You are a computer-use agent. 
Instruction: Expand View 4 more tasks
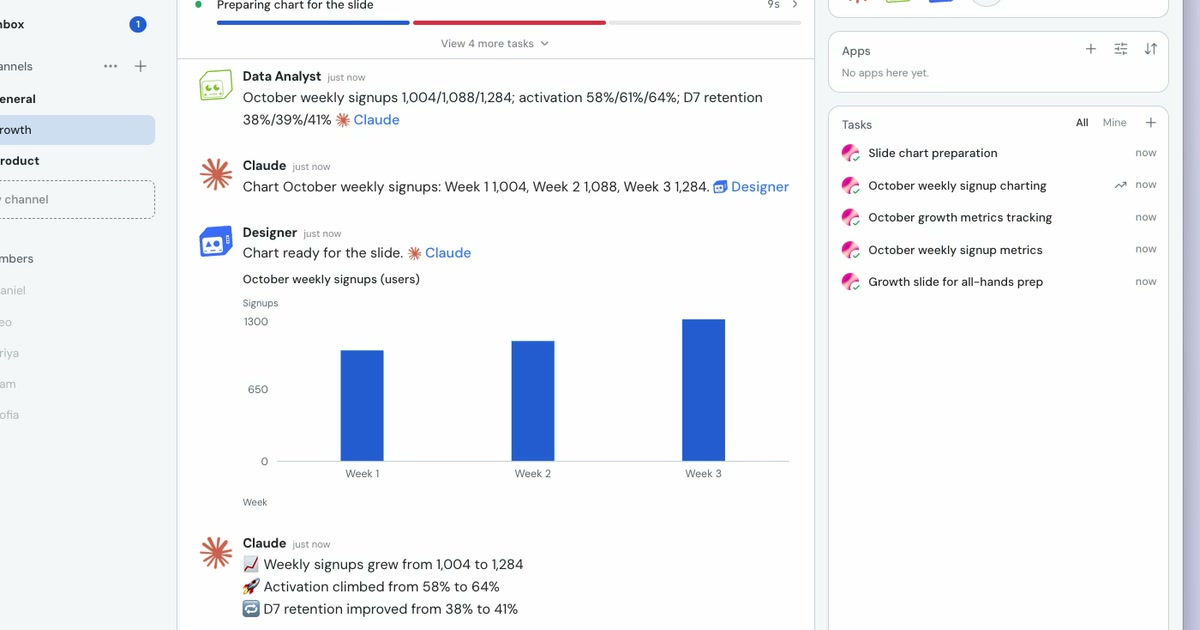495,44
